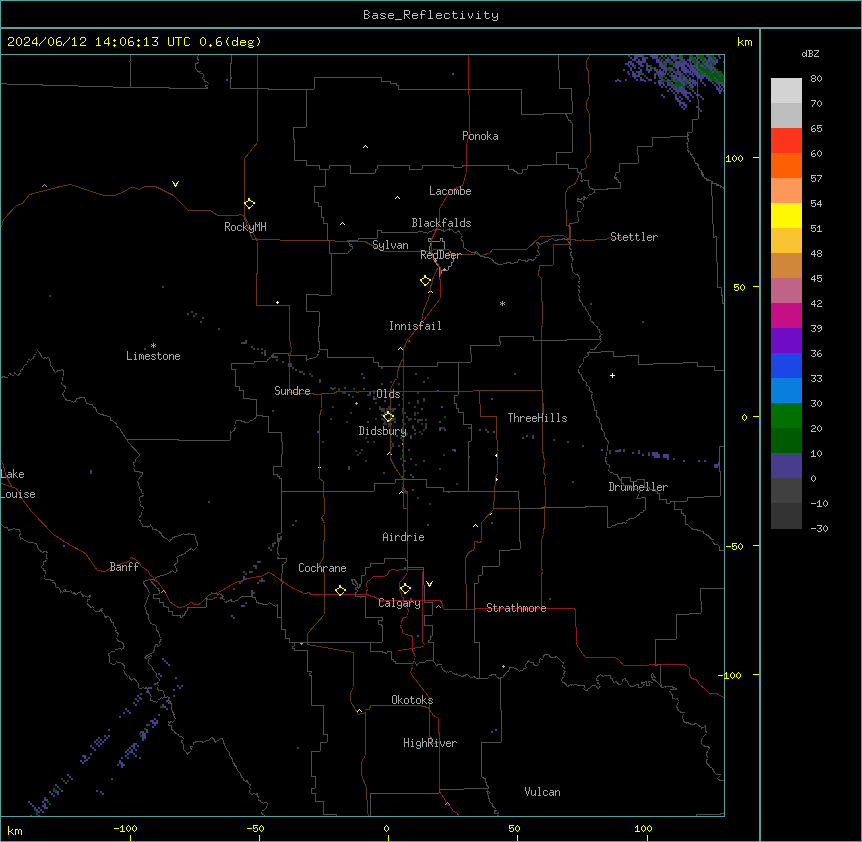Image resolution: width=862 pixels, height=842 pixels.
Task: Select the yellow diamond marker below Cochrane
Action: (x=340, y=590)
